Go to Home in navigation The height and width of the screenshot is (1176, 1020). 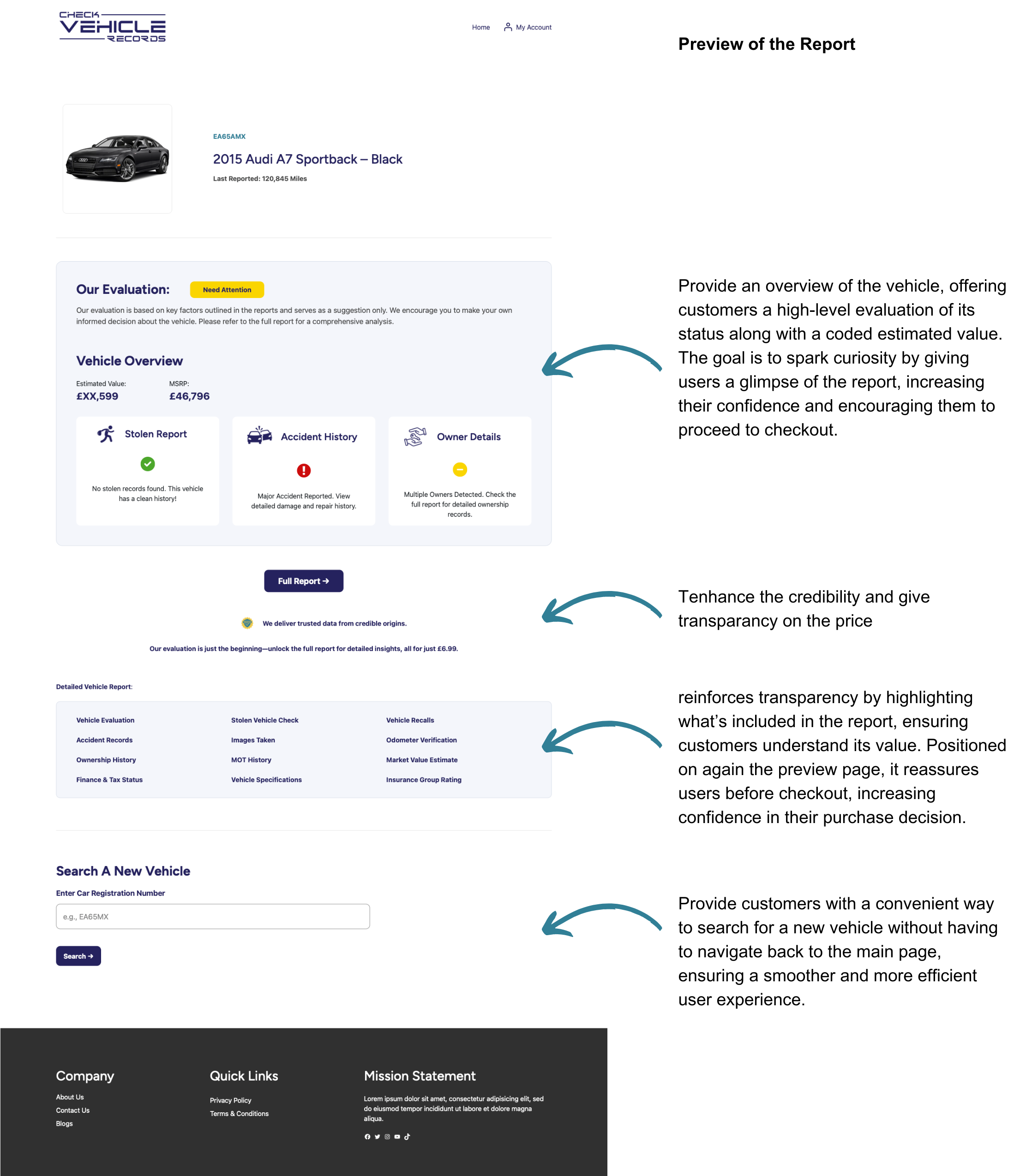[x=480, y=27]
